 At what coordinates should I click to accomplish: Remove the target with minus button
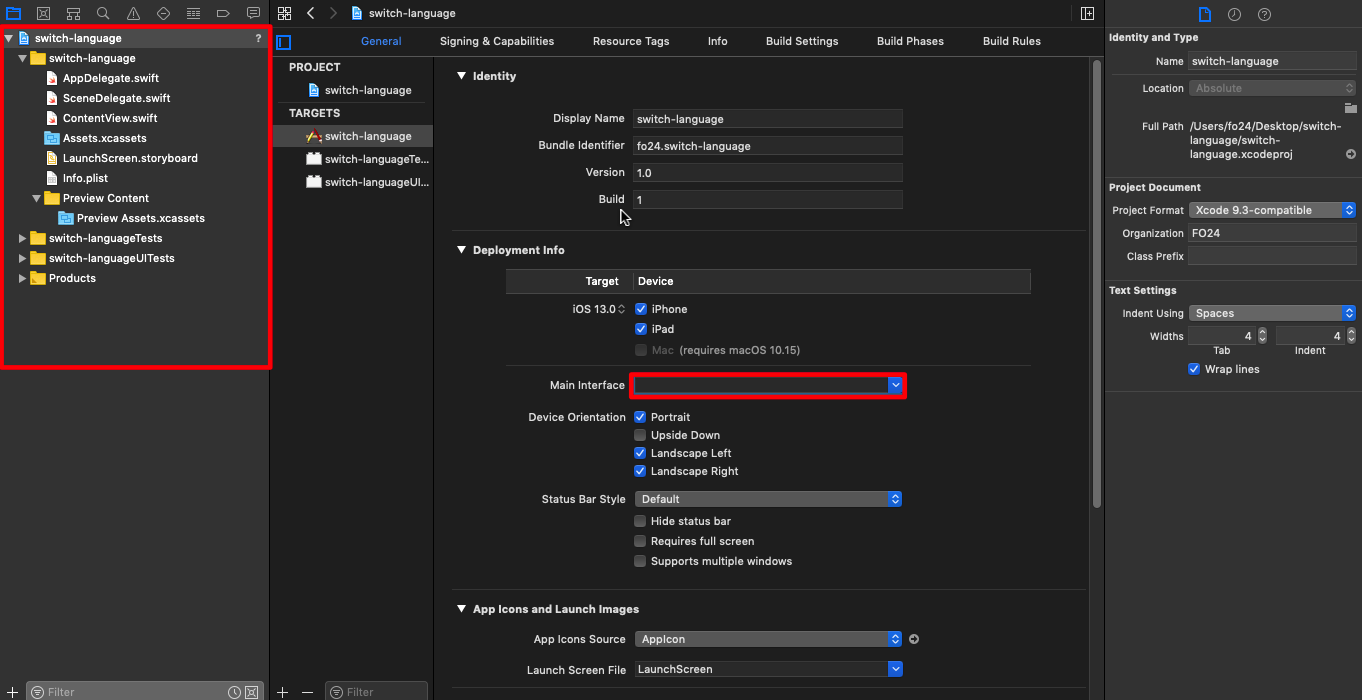(307, 691)
